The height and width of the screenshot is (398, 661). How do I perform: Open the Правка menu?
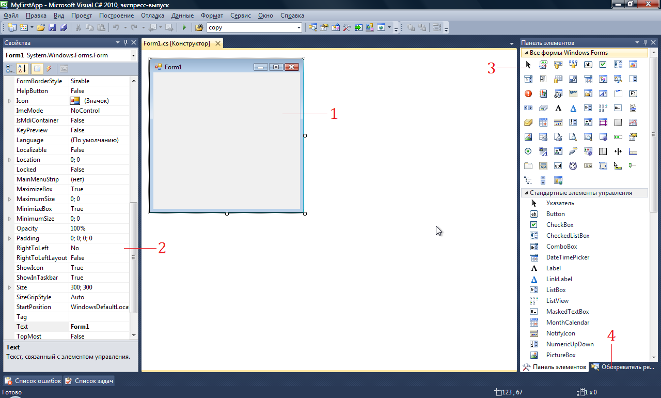click(x=36, y=16)
